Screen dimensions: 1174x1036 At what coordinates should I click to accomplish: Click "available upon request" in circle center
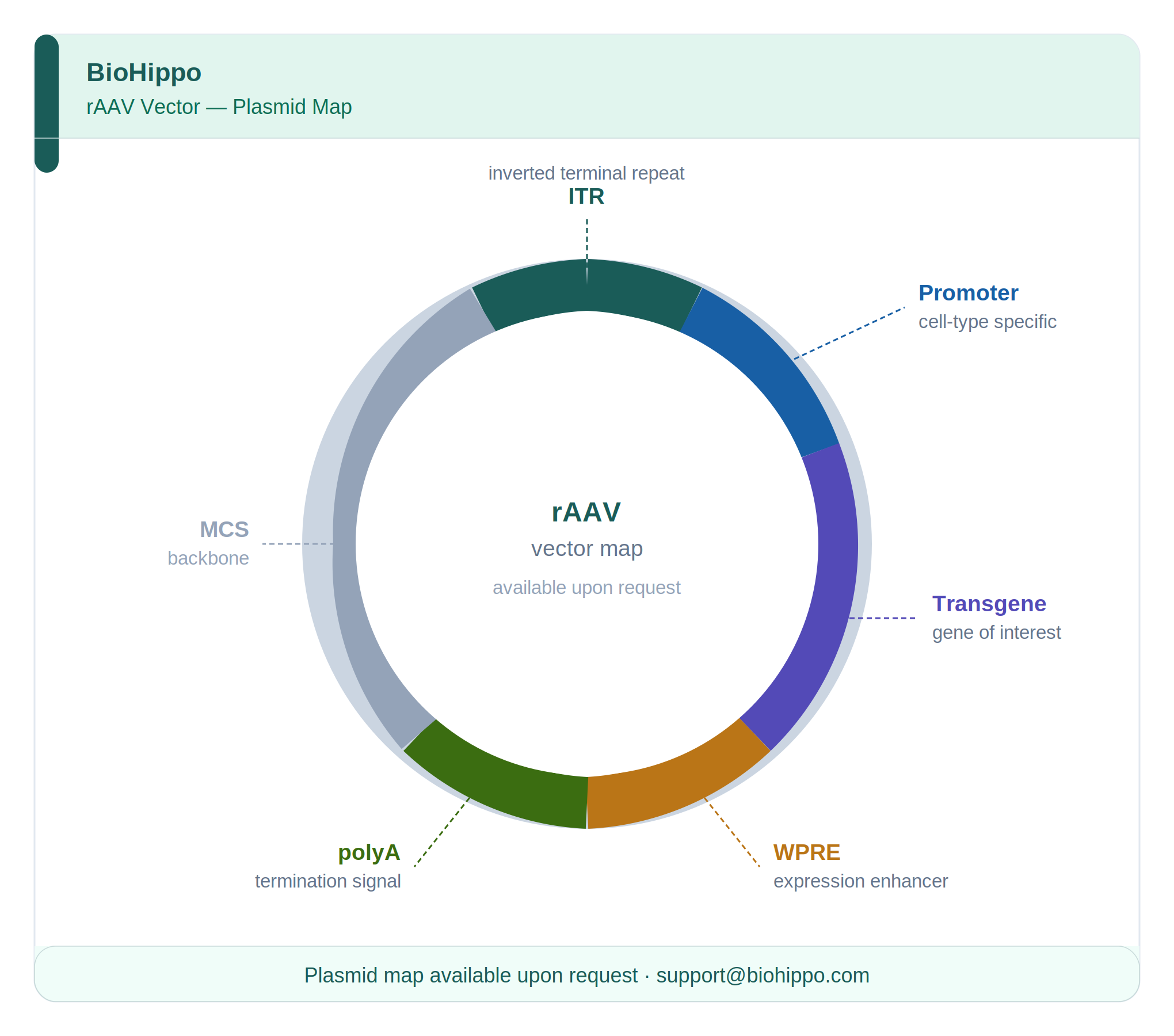coord(586,588)
